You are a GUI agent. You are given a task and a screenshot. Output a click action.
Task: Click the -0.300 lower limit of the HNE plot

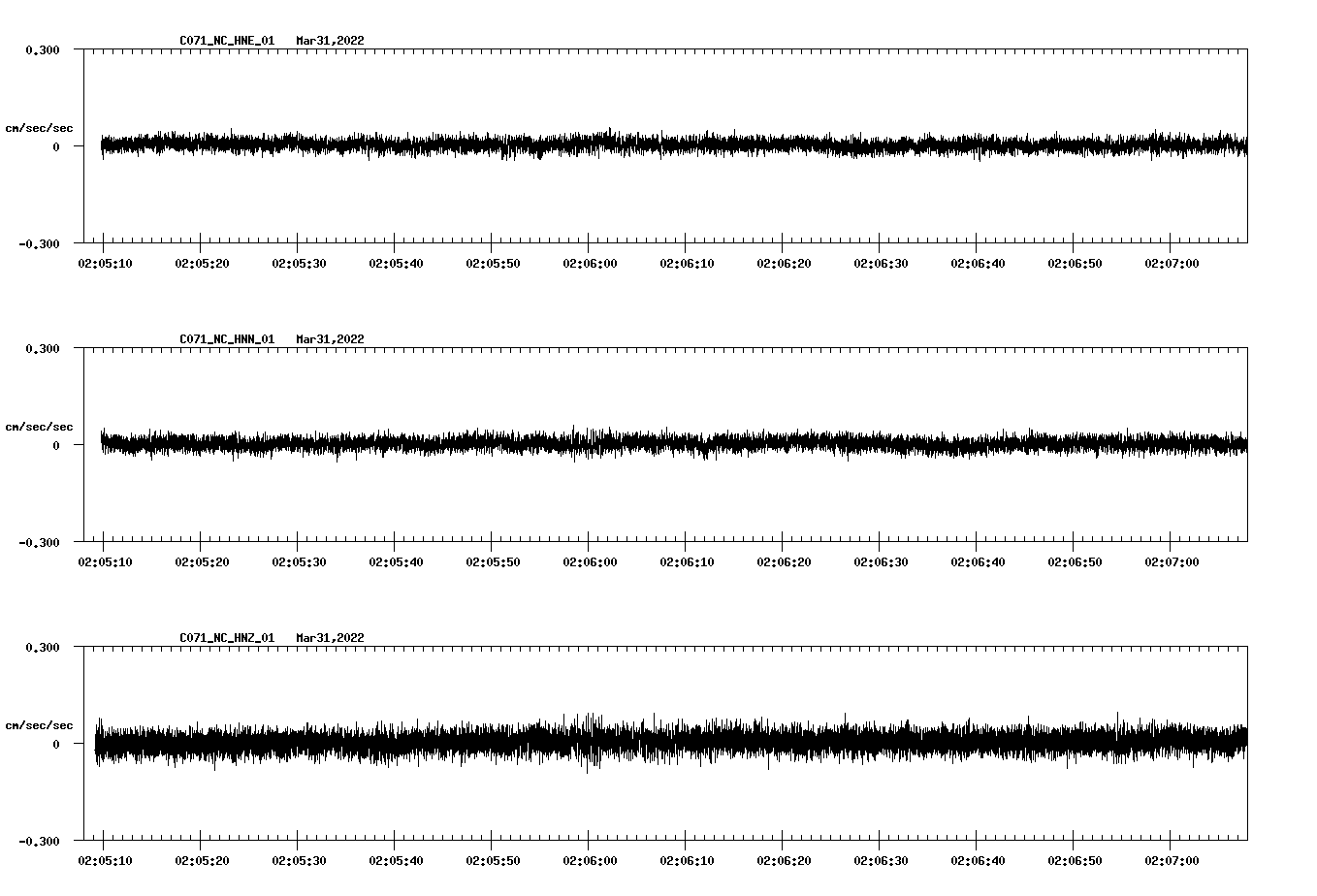point(39,244)
